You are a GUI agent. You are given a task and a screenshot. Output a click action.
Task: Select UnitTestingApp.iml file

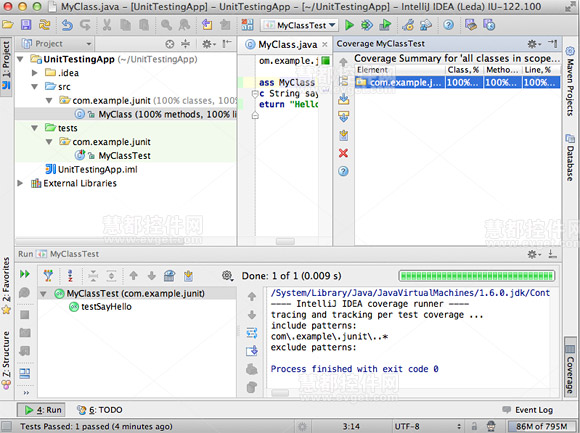point(91,169)
